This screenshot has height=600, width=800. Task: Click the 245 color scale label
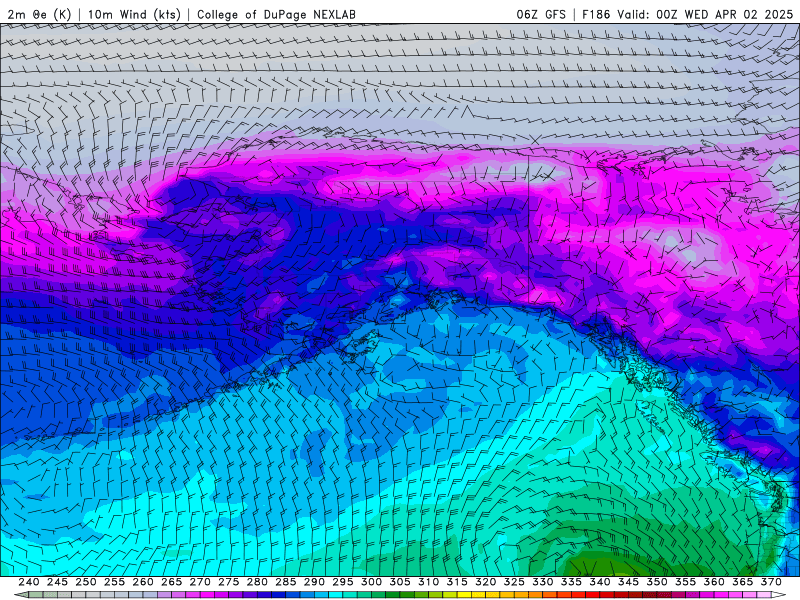click(57, 582)
